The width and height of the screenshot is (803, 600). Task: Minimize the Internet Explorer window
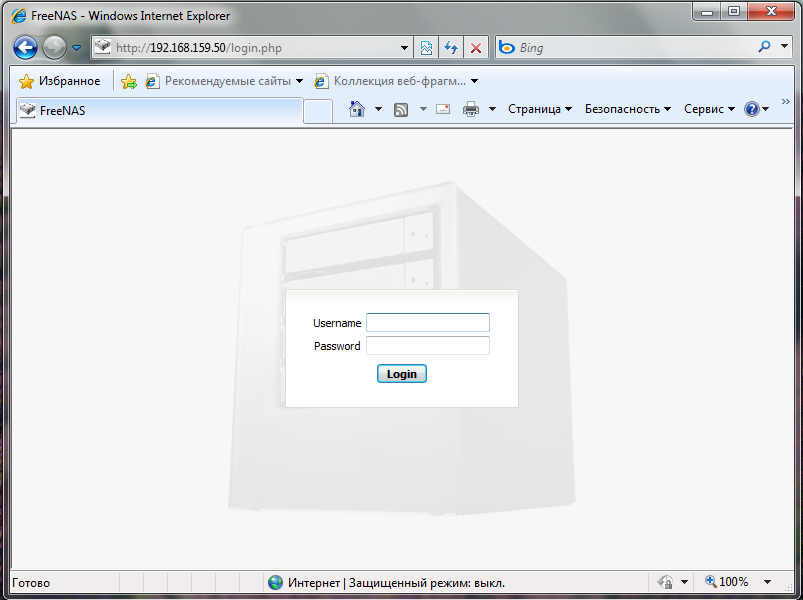[x=707, y=11]
